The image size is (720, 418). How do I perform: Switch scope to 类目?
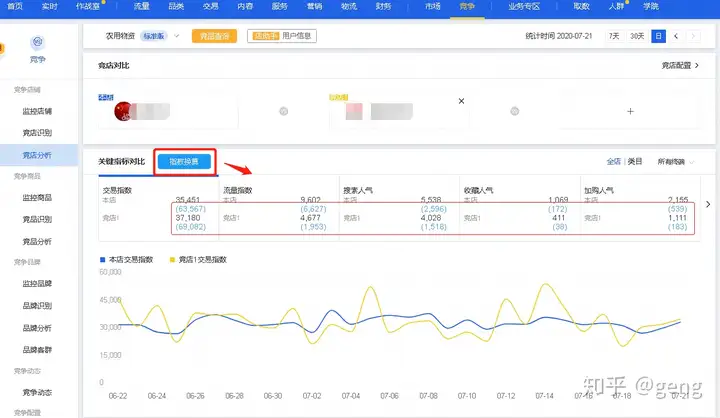(x=635, y=161)
